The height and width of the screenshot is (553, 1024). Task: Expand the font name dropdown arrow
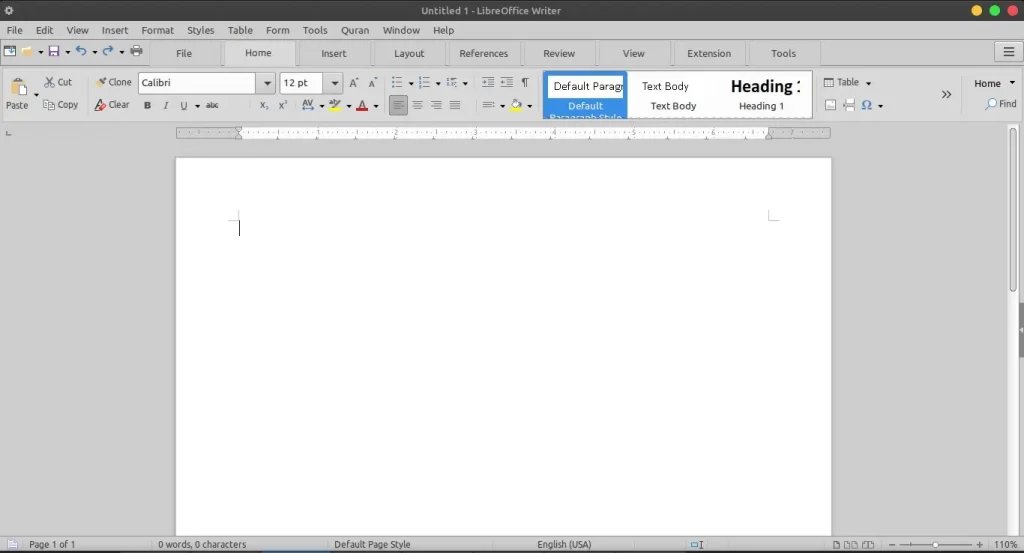tap(266, 83)
